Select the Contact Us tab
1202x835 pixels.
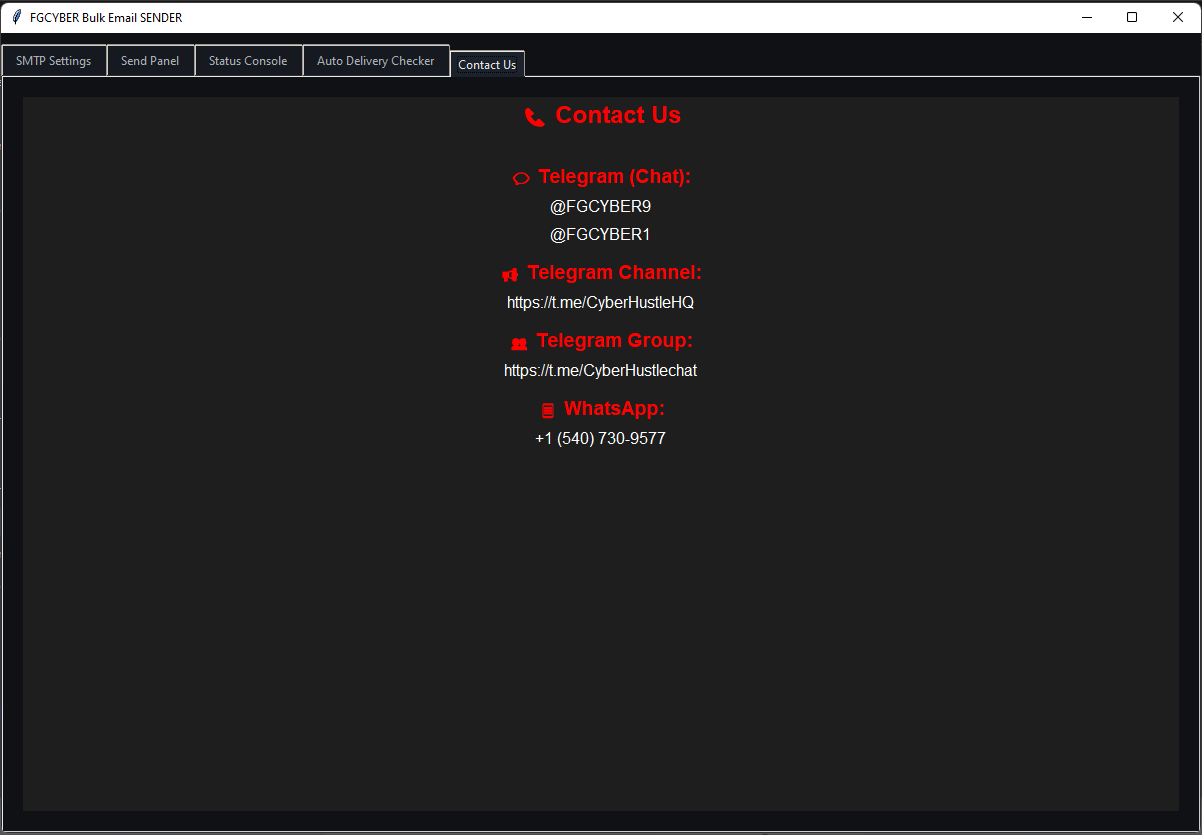[x=487, y=65]
